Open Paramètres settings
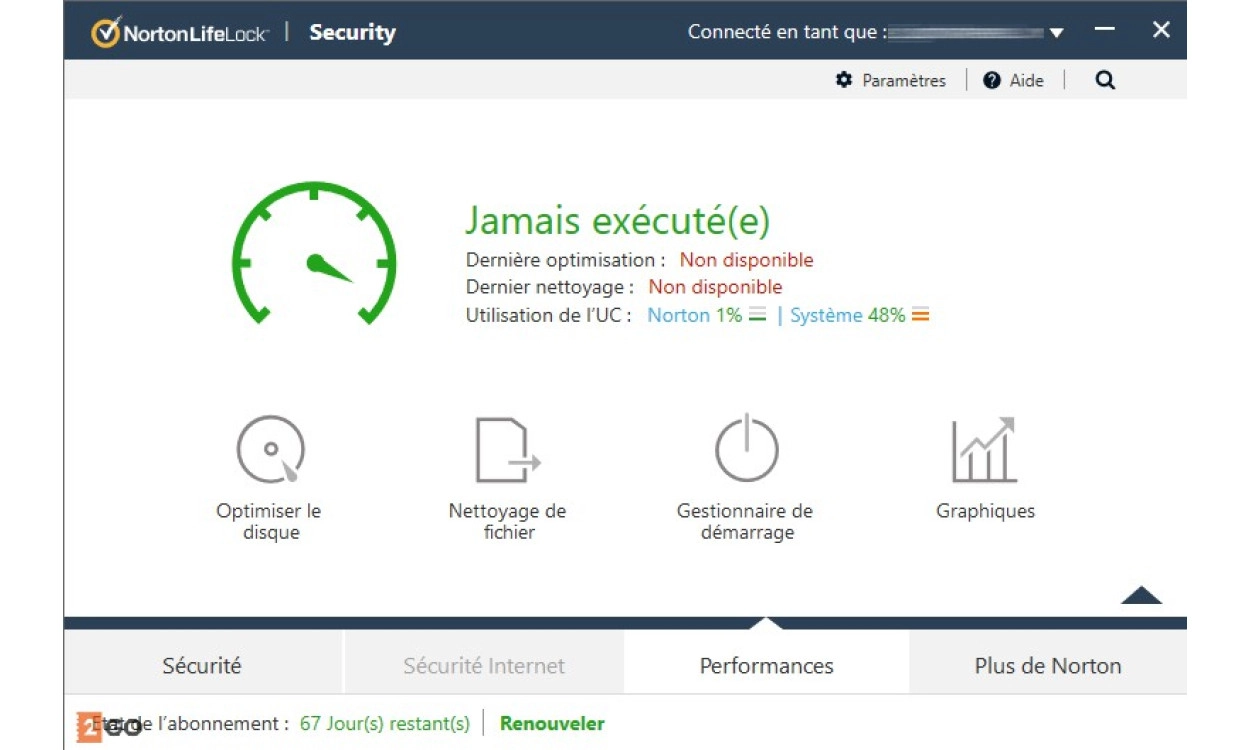 891,81
